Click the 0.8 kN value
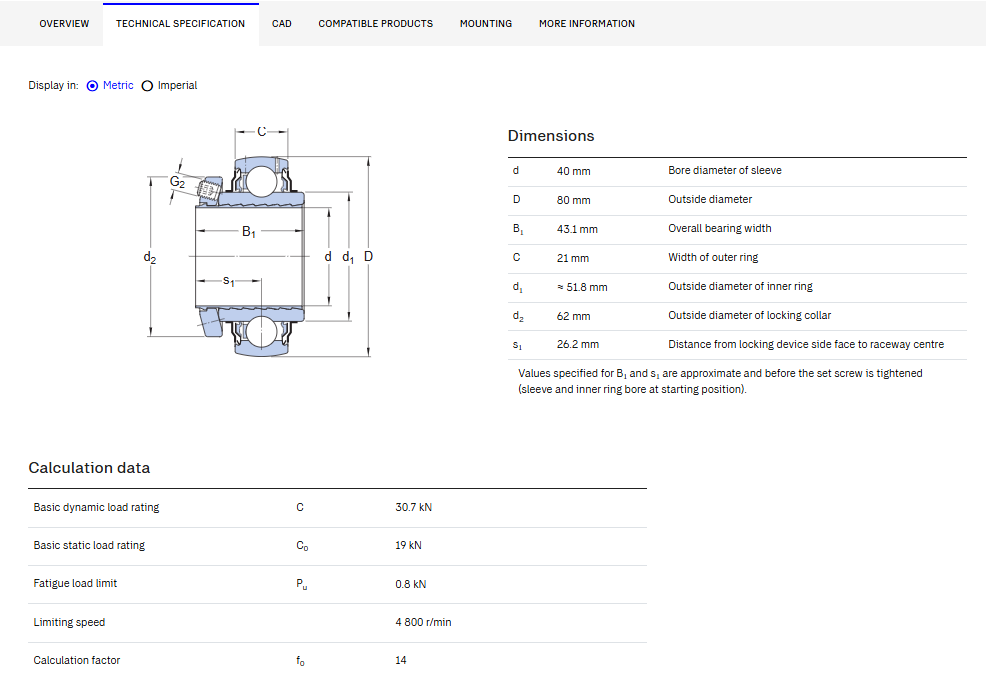The width and height of the screenshot is (986, 683). (411, 584)
